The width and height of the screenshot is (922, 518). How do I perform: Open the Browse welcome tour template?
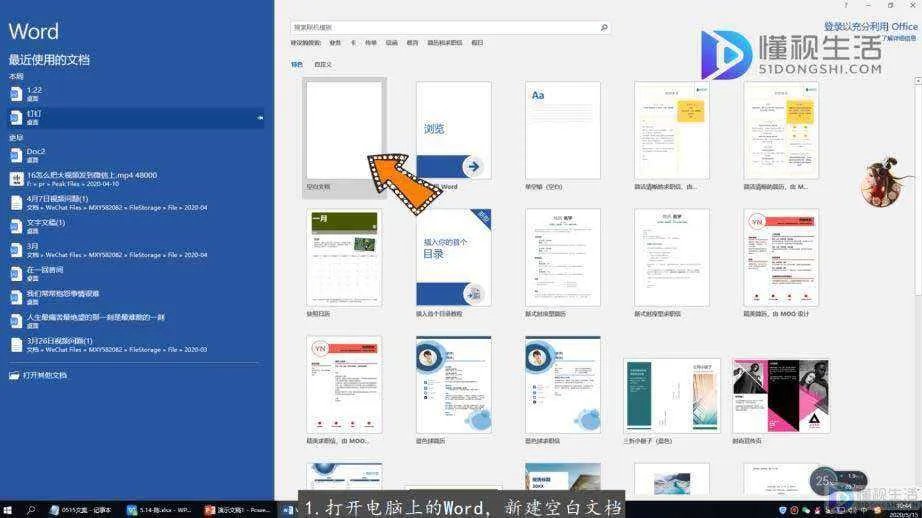tap(453, 130)
